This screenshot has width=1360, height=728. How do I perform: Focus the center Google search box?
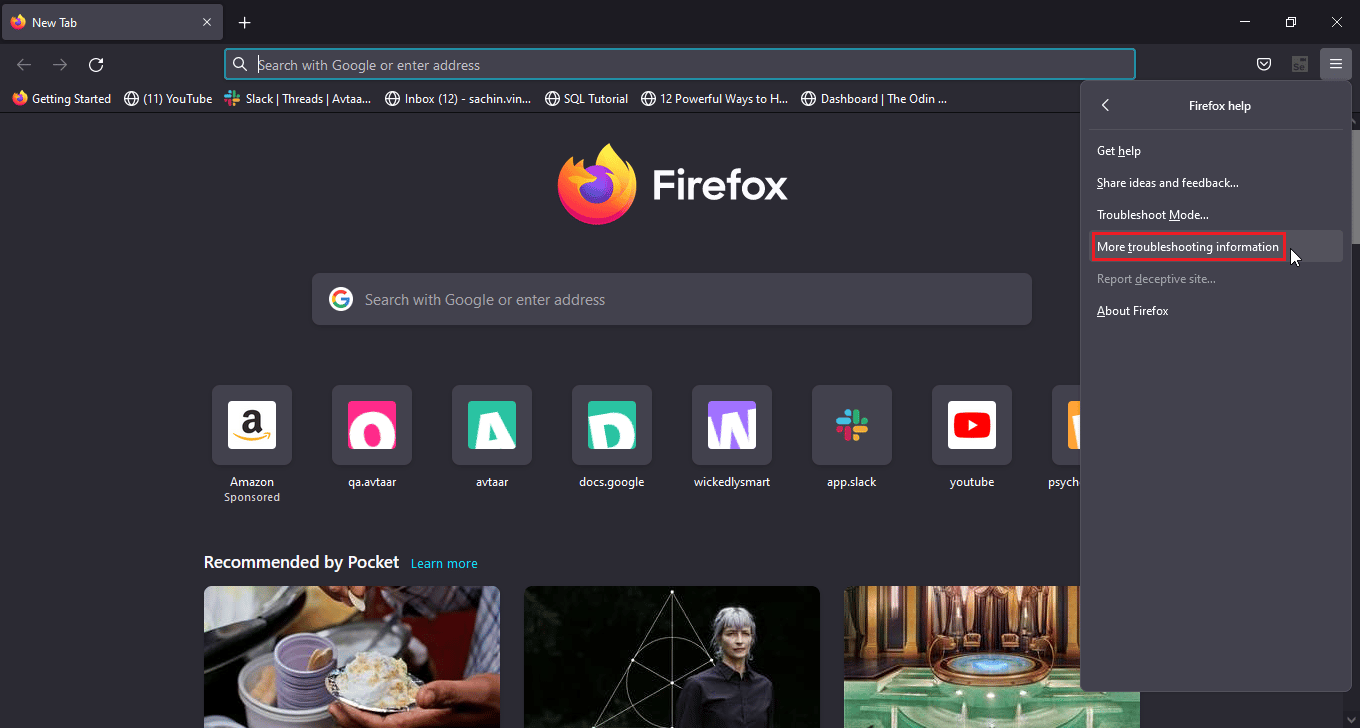(672, 299)
